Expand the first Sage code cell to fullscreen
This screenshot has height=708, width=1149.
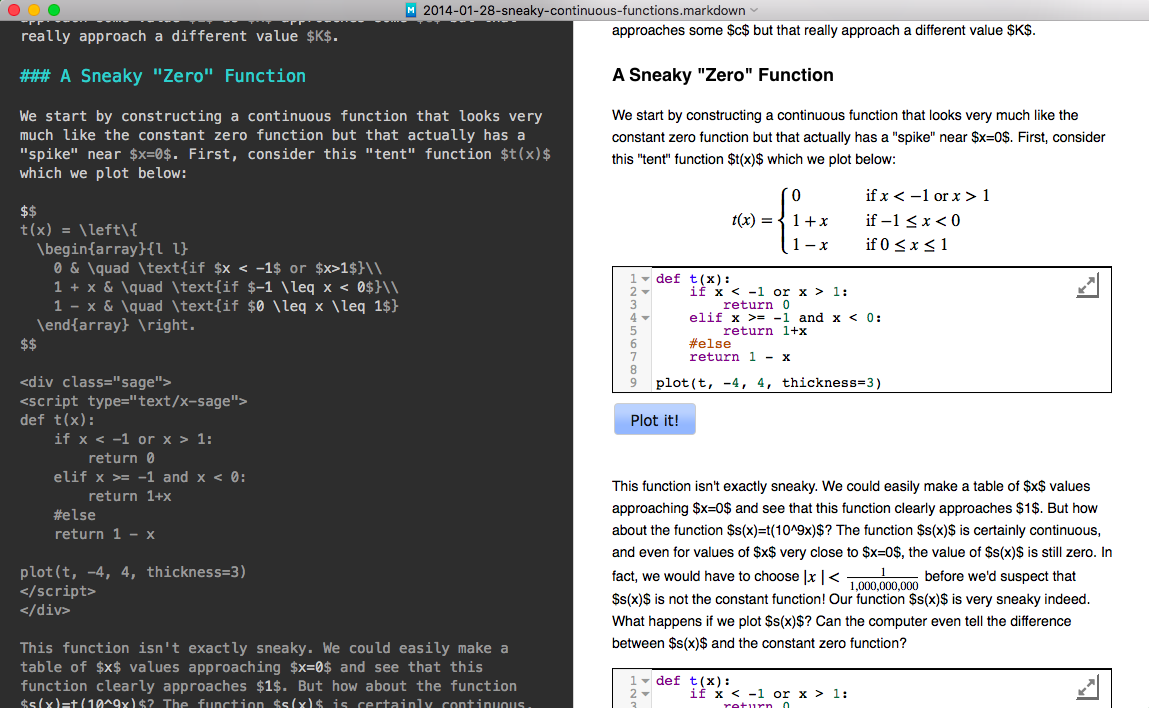pyautogui.click(x=1087, y=286)
